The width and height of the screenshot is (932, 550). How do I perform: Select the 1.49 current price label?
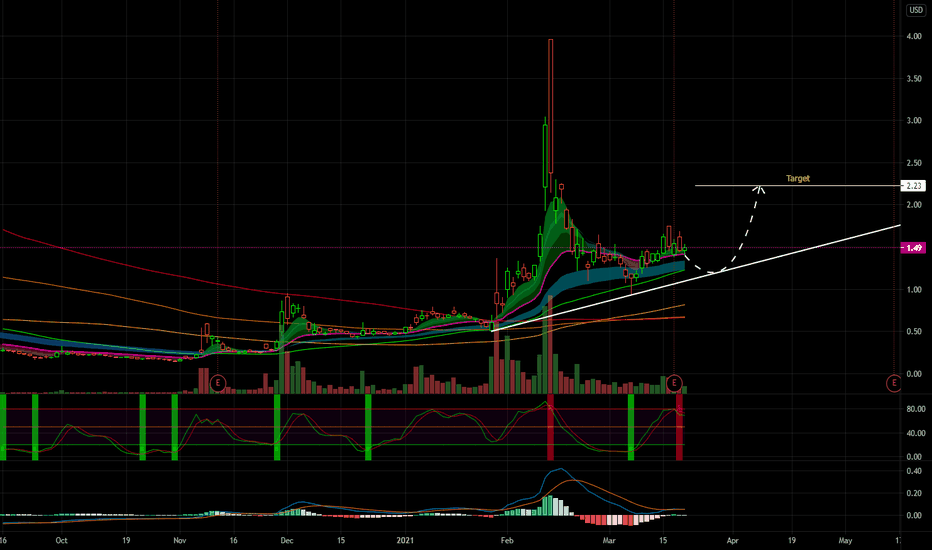coord(913,247)
